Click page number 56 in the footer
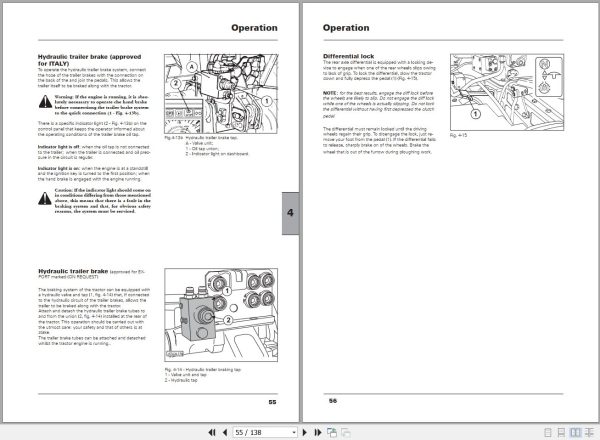 (x=333, y=401)
